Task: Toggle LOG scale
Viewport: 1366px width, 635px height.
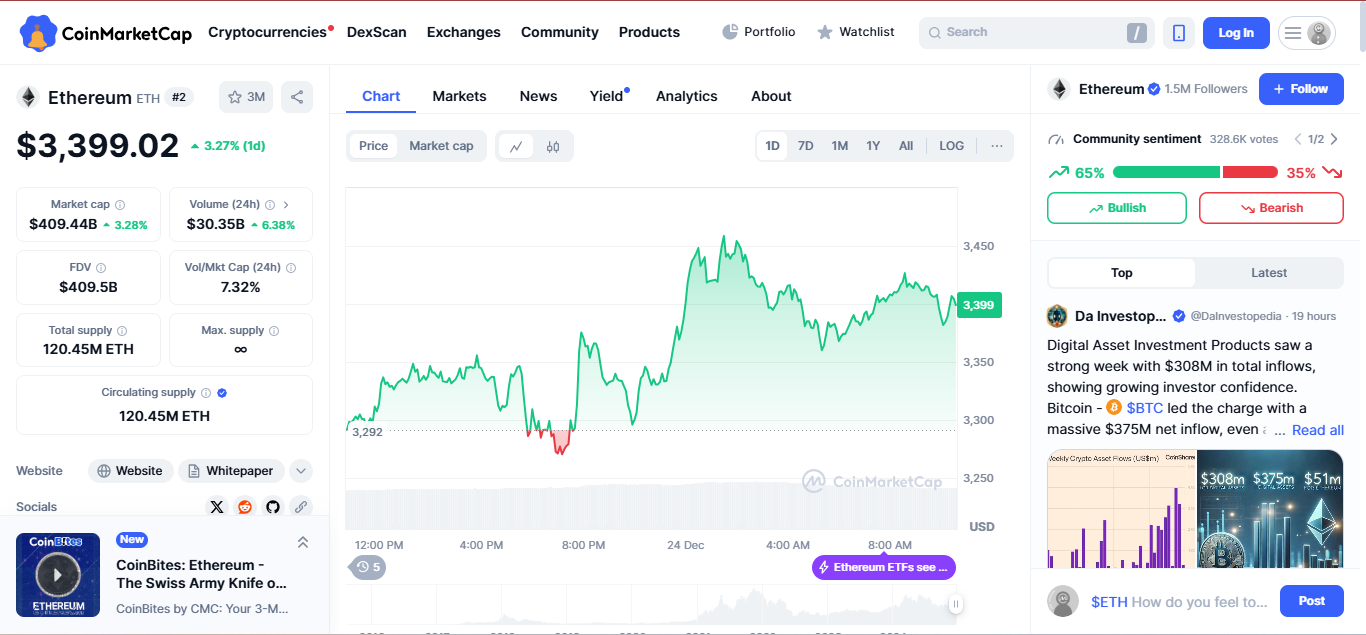Action: (952, 146)
